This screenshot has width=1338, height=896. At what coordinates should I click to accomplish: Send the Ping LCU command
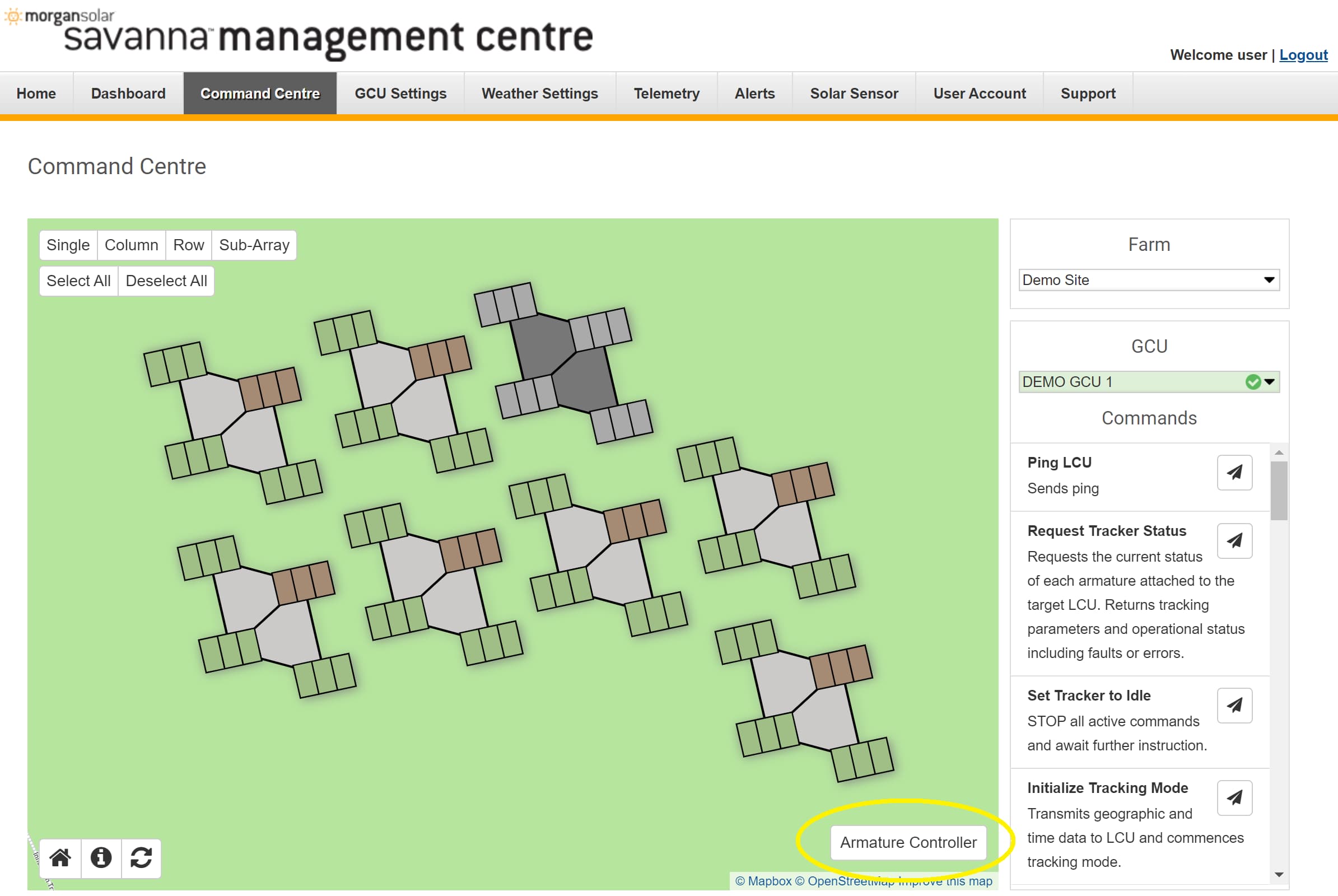point(1234,473)
